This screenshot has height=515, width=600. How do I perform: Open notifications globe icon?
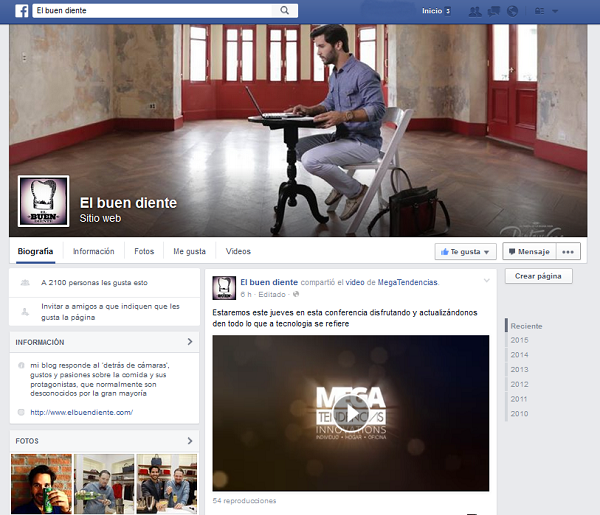(512, 11)
